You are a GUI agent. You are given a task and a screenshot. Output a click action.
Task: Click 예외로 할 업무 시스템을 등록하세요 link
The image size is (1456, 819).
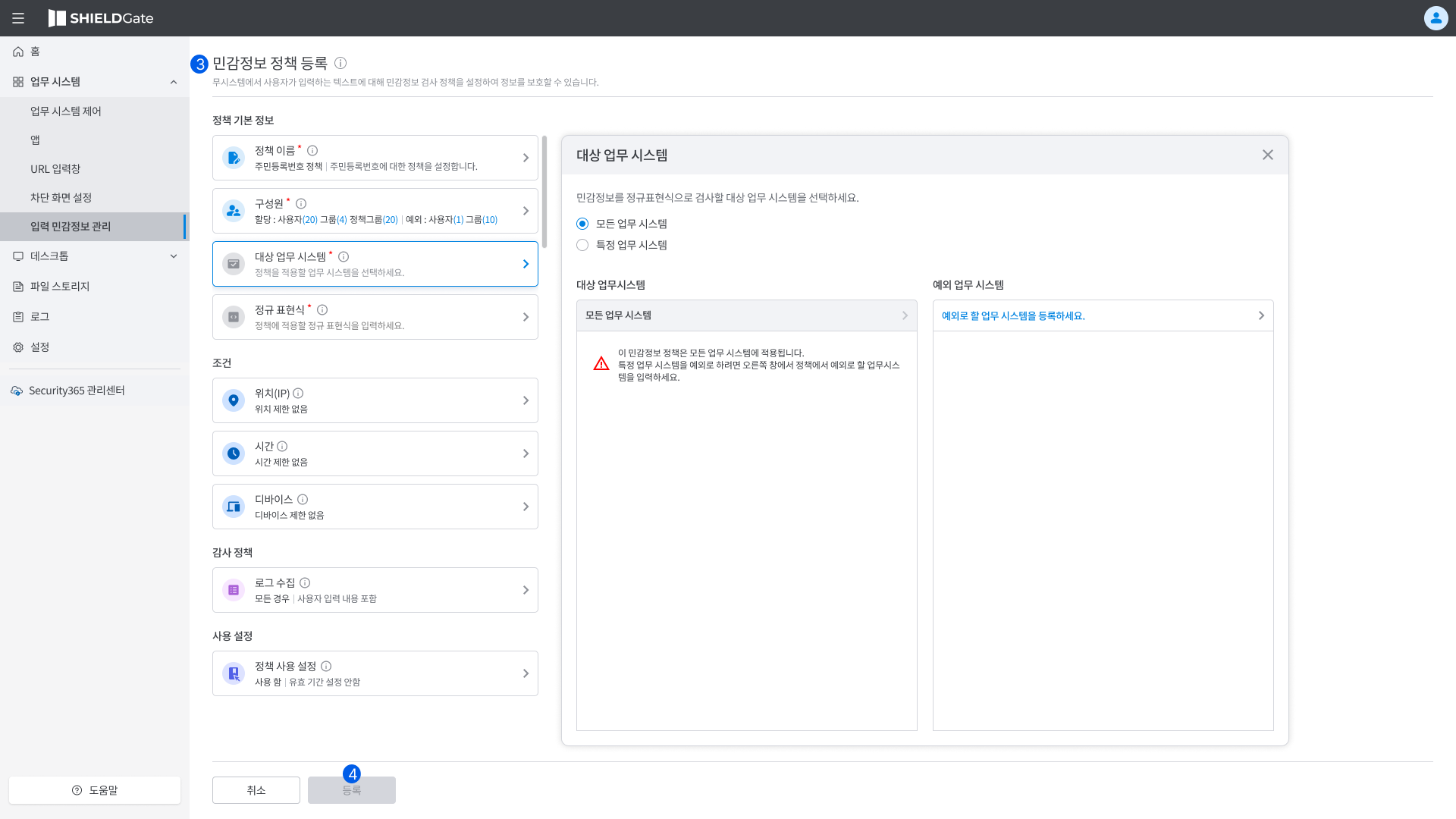[1013, 315]
